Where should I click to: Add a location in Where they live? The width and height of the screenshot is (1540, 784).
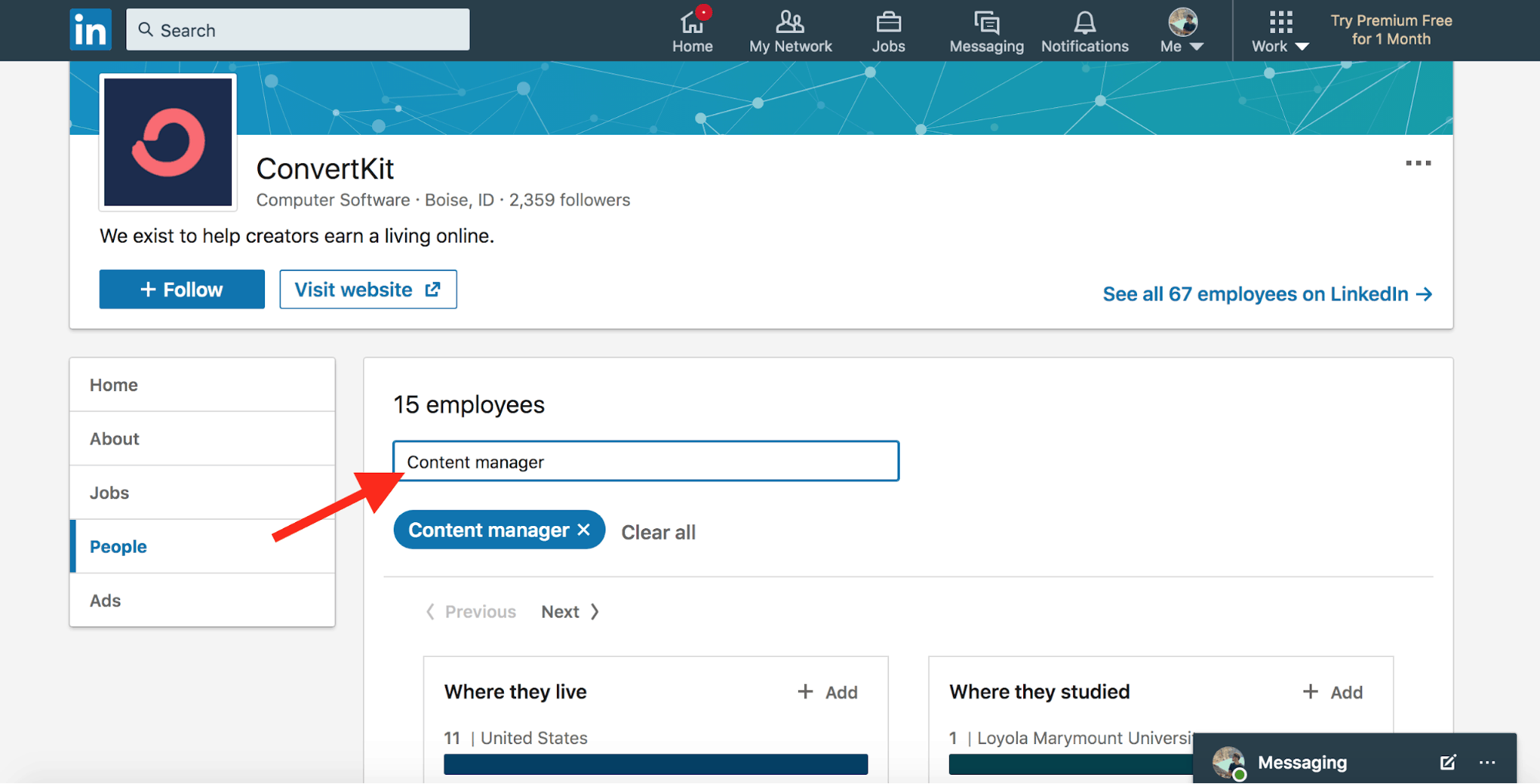click(827, 692)
